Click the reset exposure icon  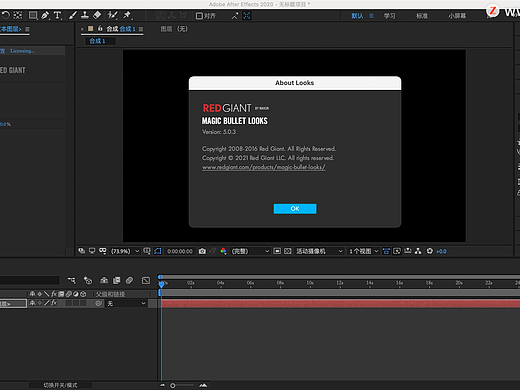tap(430, 251)
